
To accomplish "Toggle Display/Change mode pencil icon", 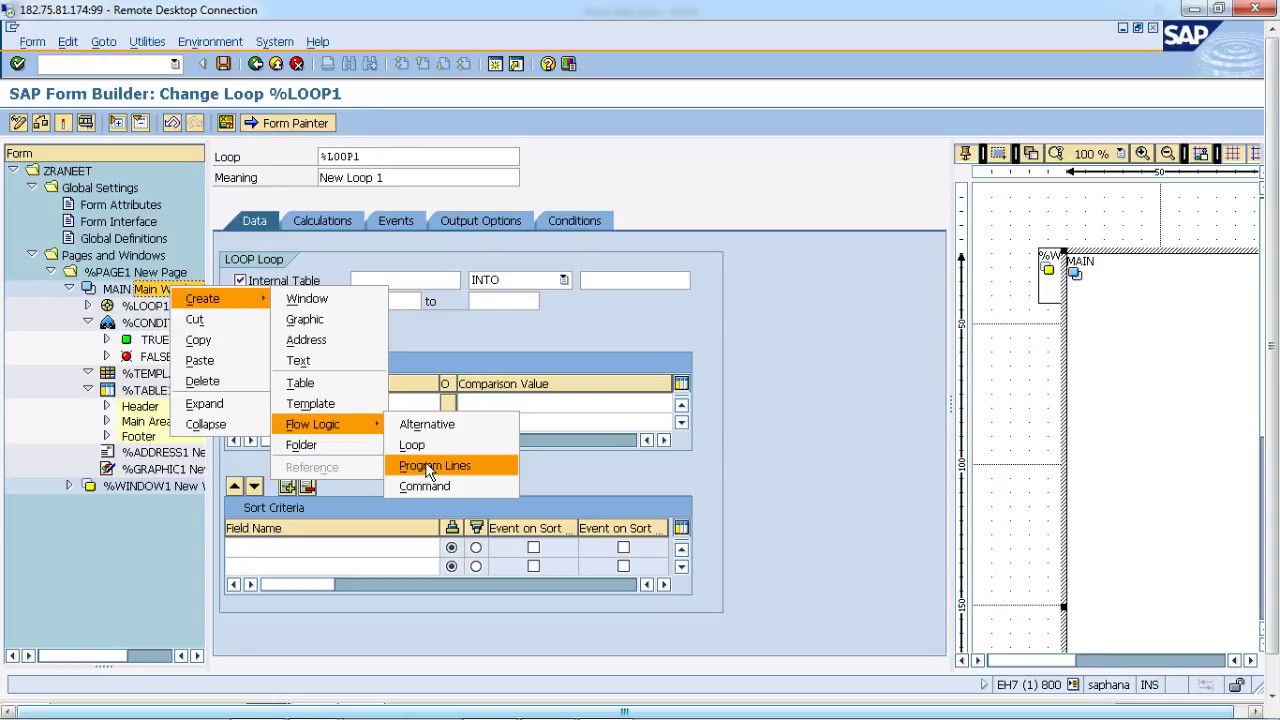I will point(18,123).
